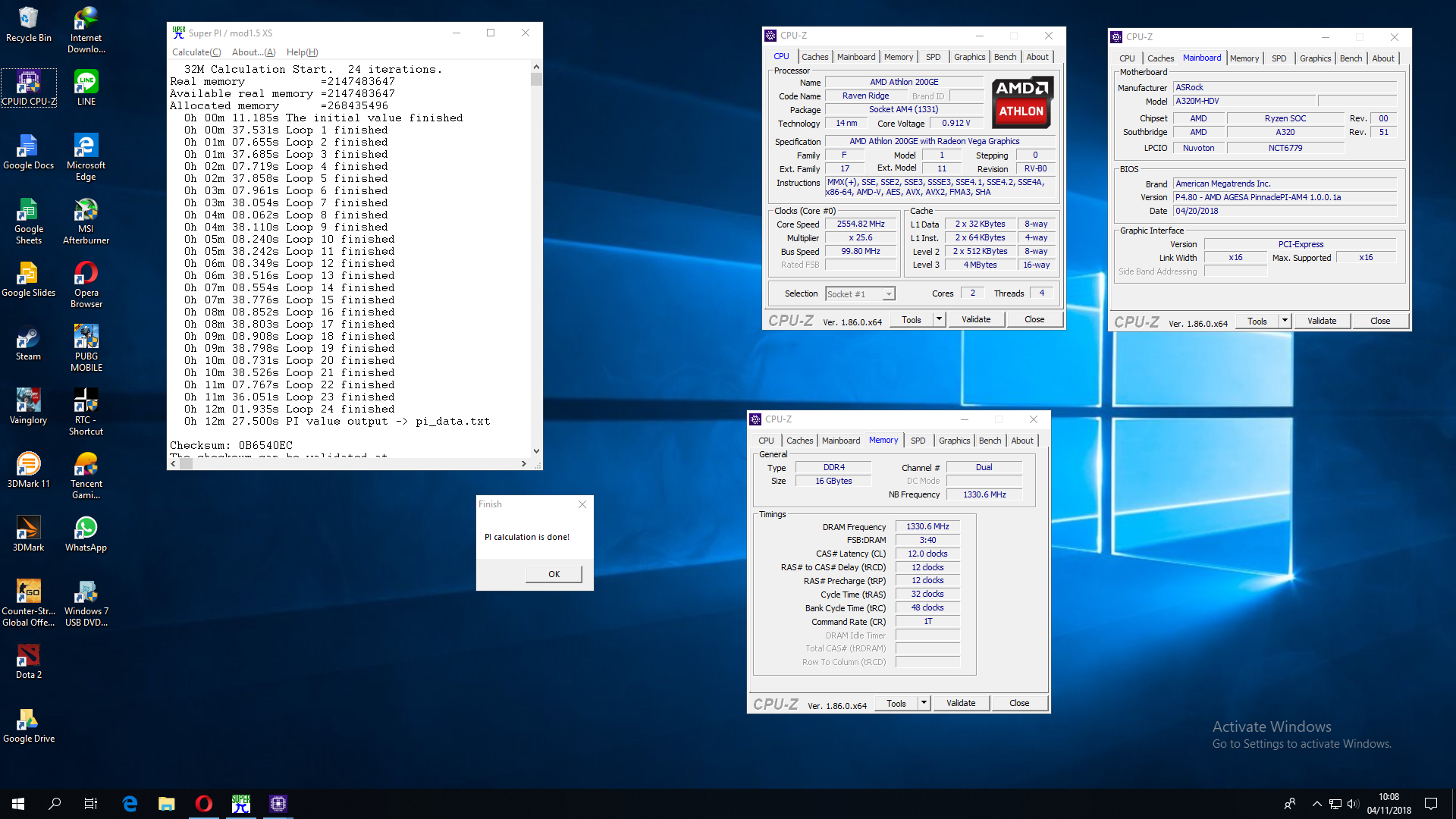Screen dimensions: 1456x819
Task: Open the action center notification icon
Action: [x=1431, y=804]
